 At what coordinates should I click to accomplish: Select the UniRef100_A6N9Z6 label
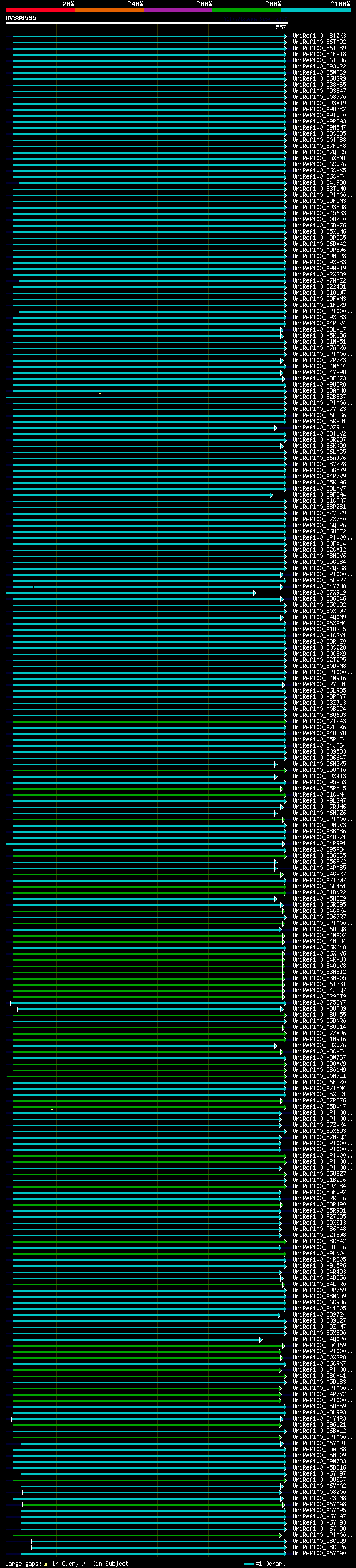319,813
